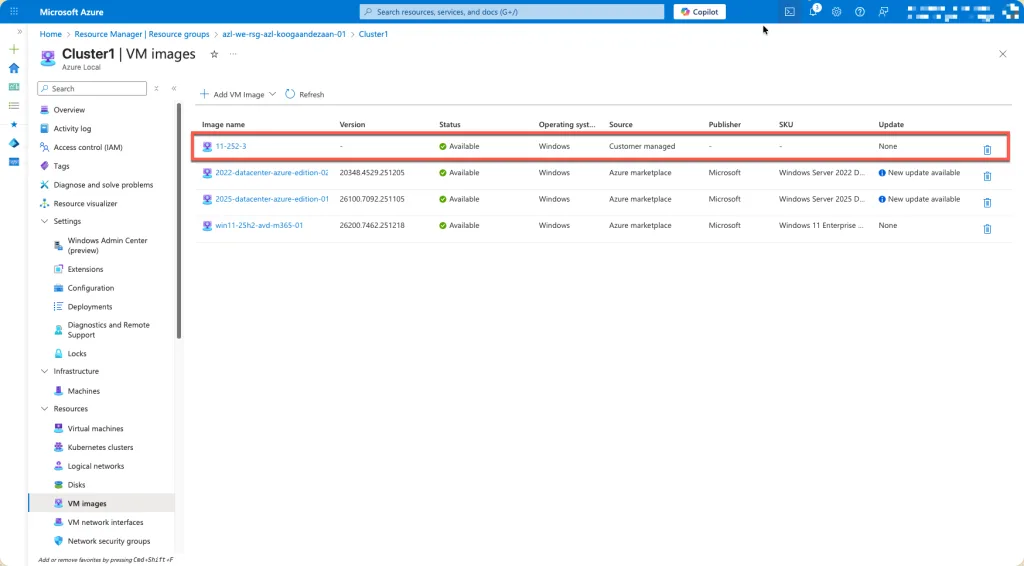The image size is (1024, 566).
Task: Expand the Add VM Image dropdown
Action: point(273,94)
